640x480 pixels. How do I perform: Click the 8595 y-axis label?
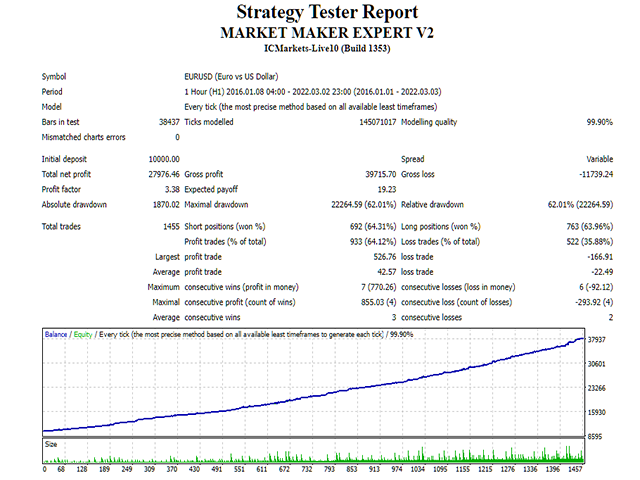(x=595, y=436)
